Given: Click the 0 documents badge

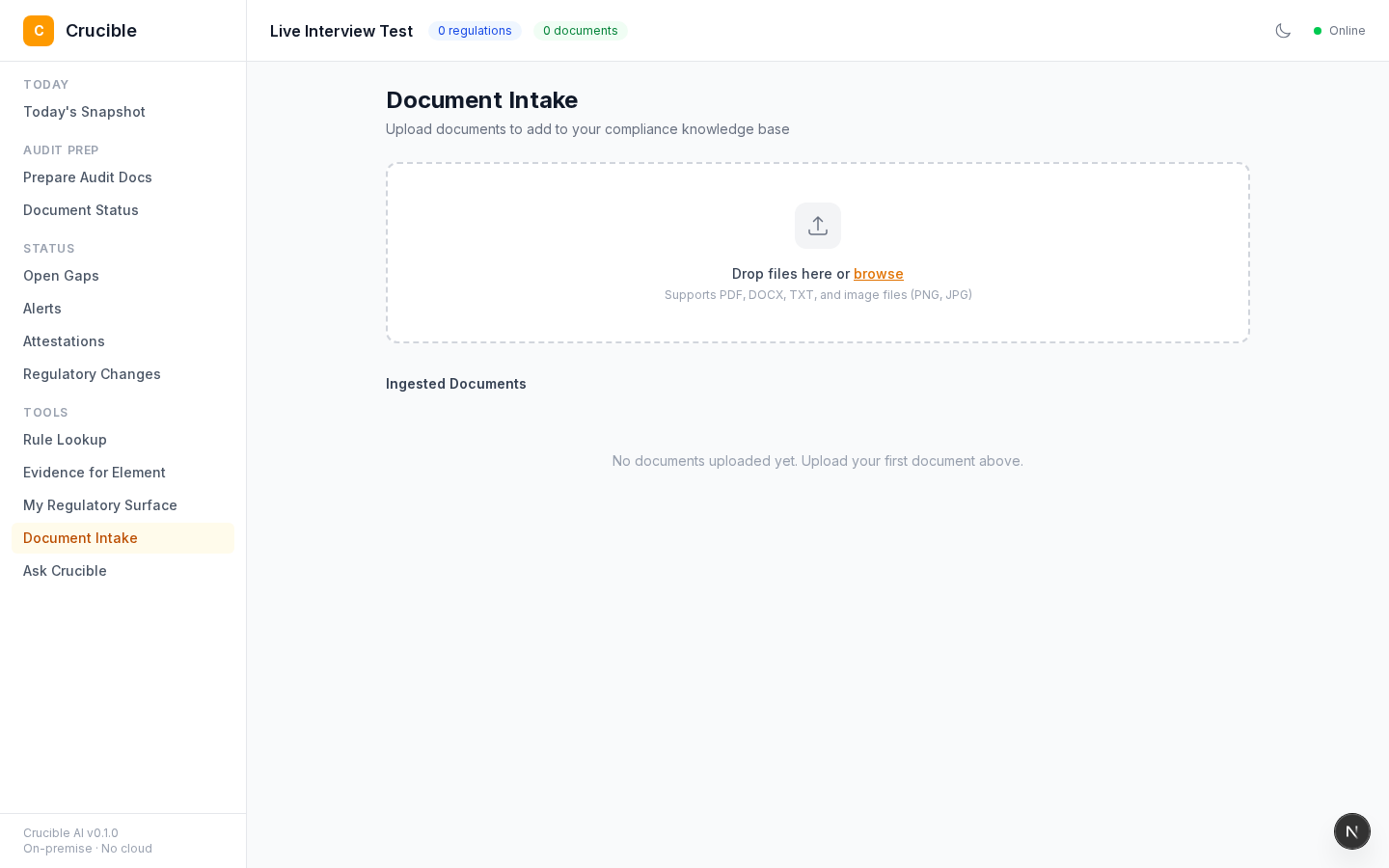Looking at the screenshot, I should click(x=580, y=31).
